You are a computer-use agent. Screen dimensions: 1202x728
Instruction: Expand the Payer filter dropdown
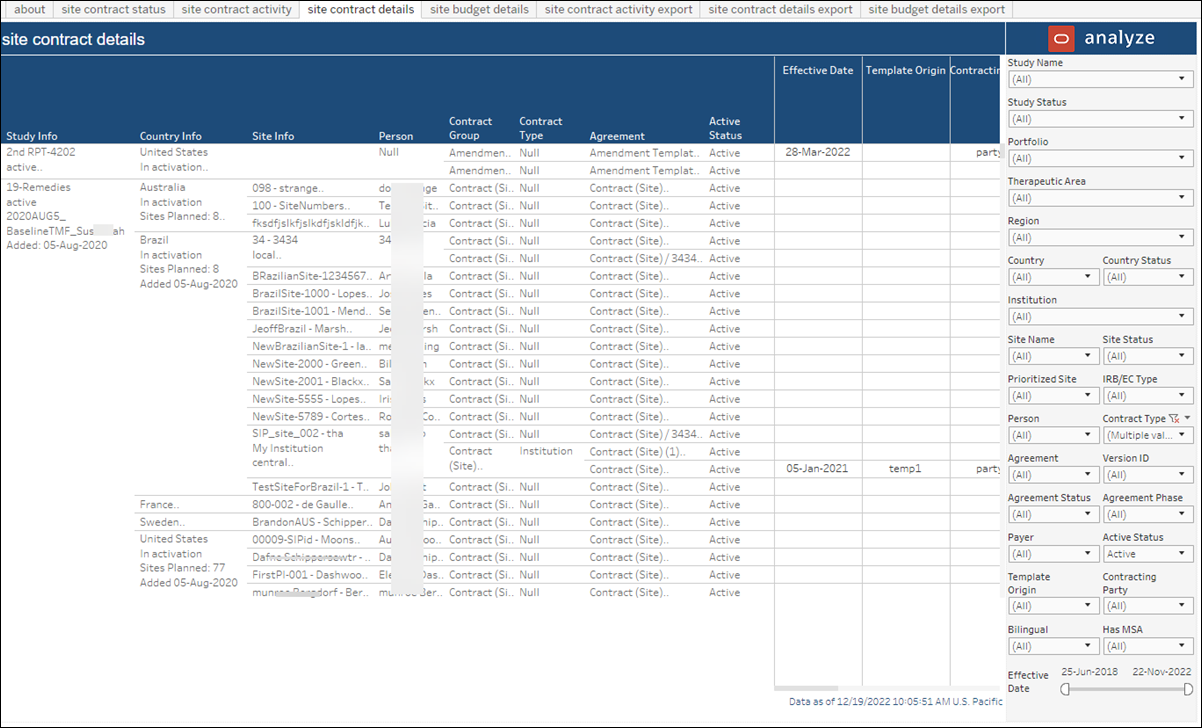pyautogui.click(x=1053, y=553)
